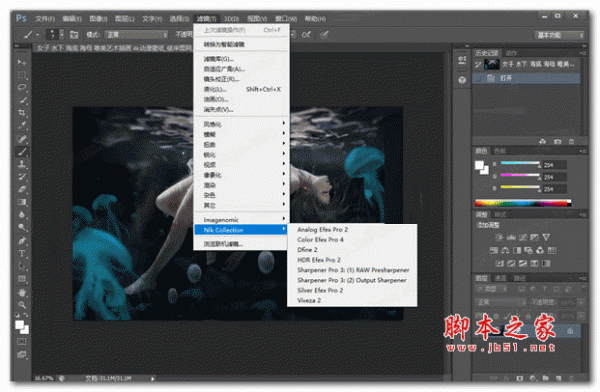
Task: Switch to the 历史记录 tab
Action: pyautogui.click(x=487, y=53)
